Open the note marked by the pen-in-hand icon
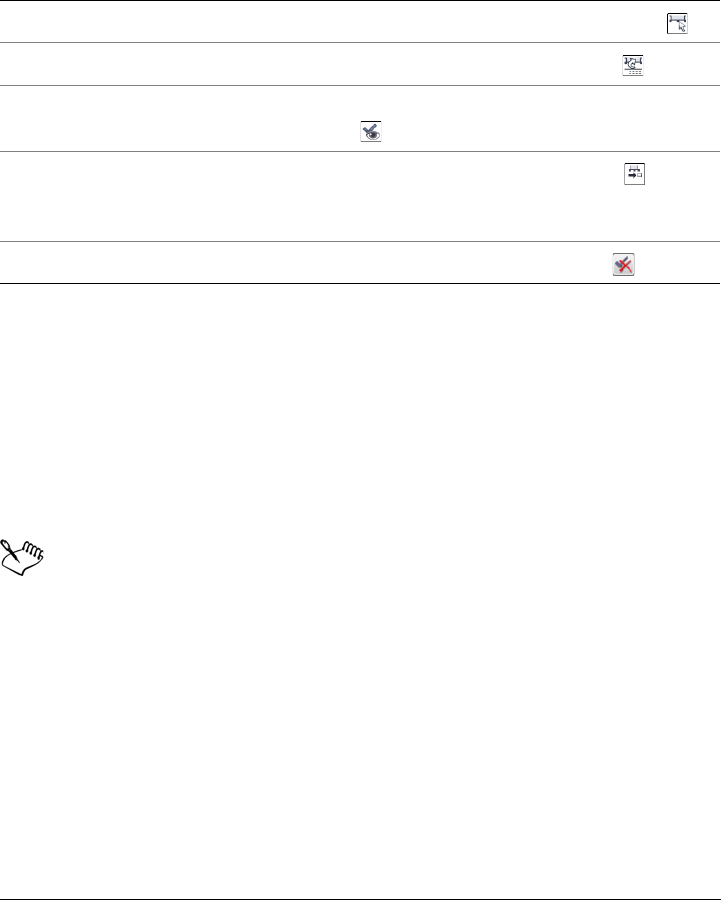The width and height of the screenshot is (721, 900). coord(22,557)
